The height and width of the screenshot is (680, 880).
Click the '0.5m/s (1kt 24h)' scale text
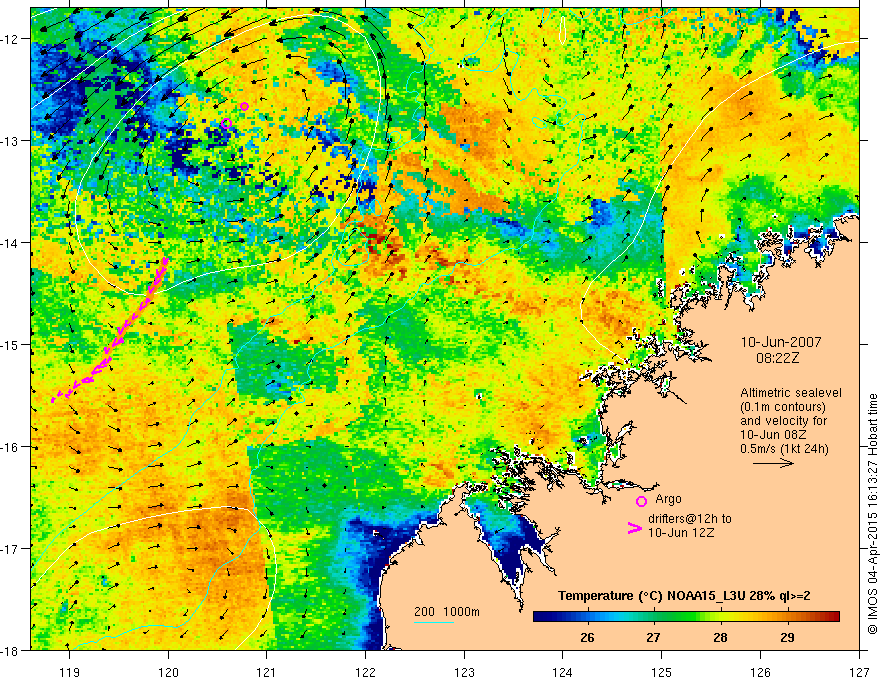click(x=784, y=449)
